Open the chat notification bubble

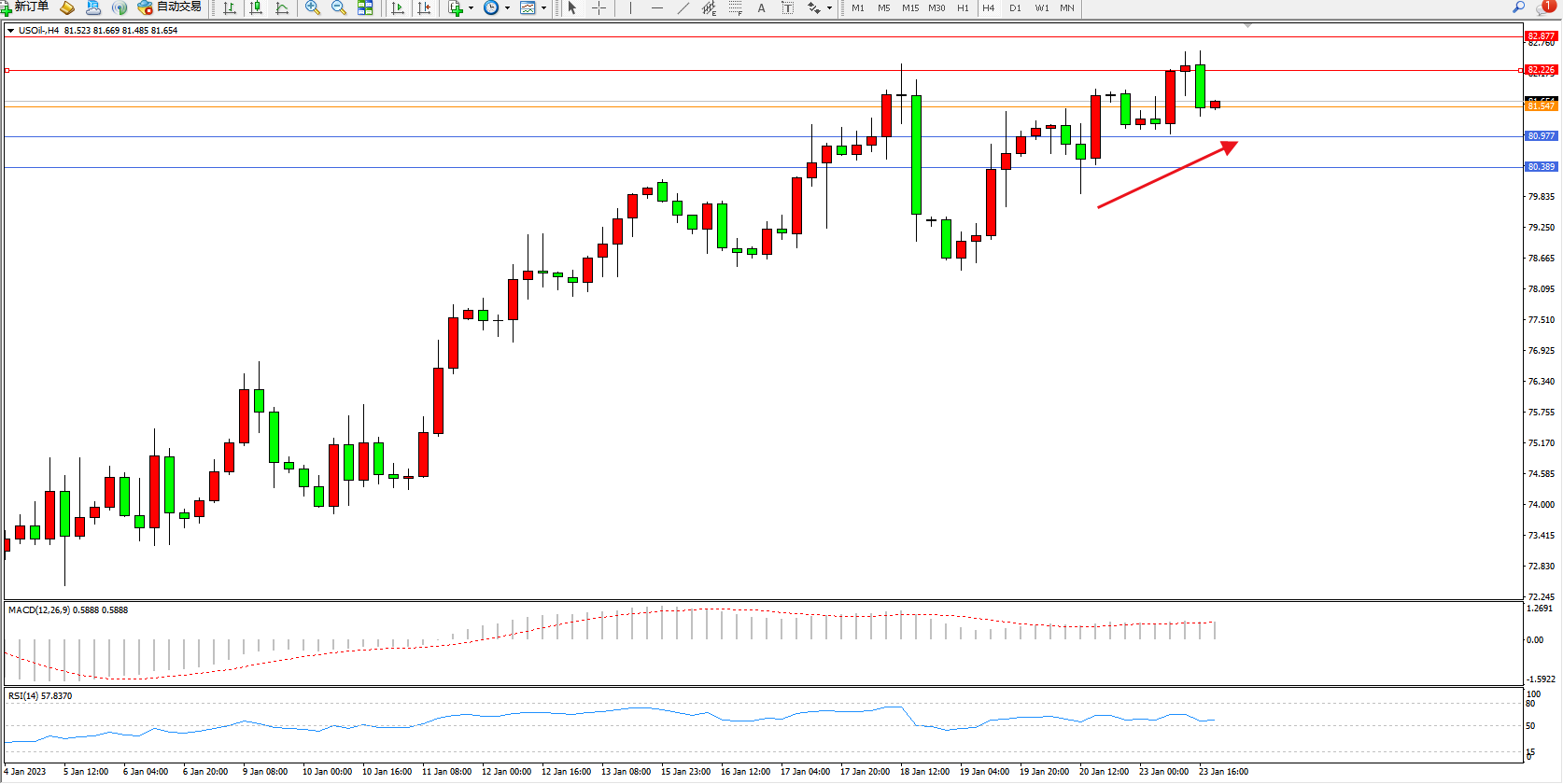(x=1545, y=7)
